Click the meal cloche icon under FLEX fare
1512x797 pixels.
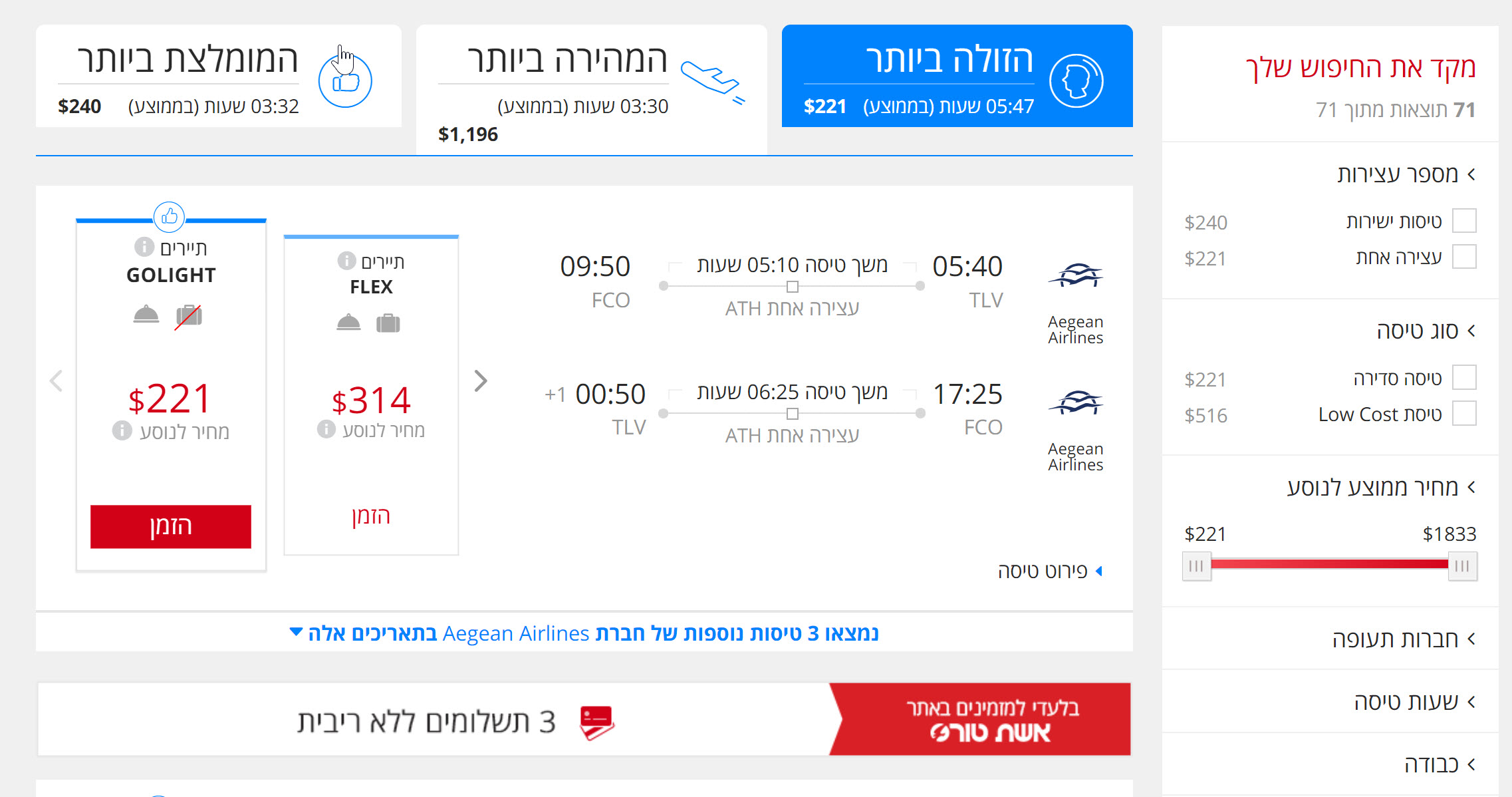pyautogui.click(x=348, y=323)
